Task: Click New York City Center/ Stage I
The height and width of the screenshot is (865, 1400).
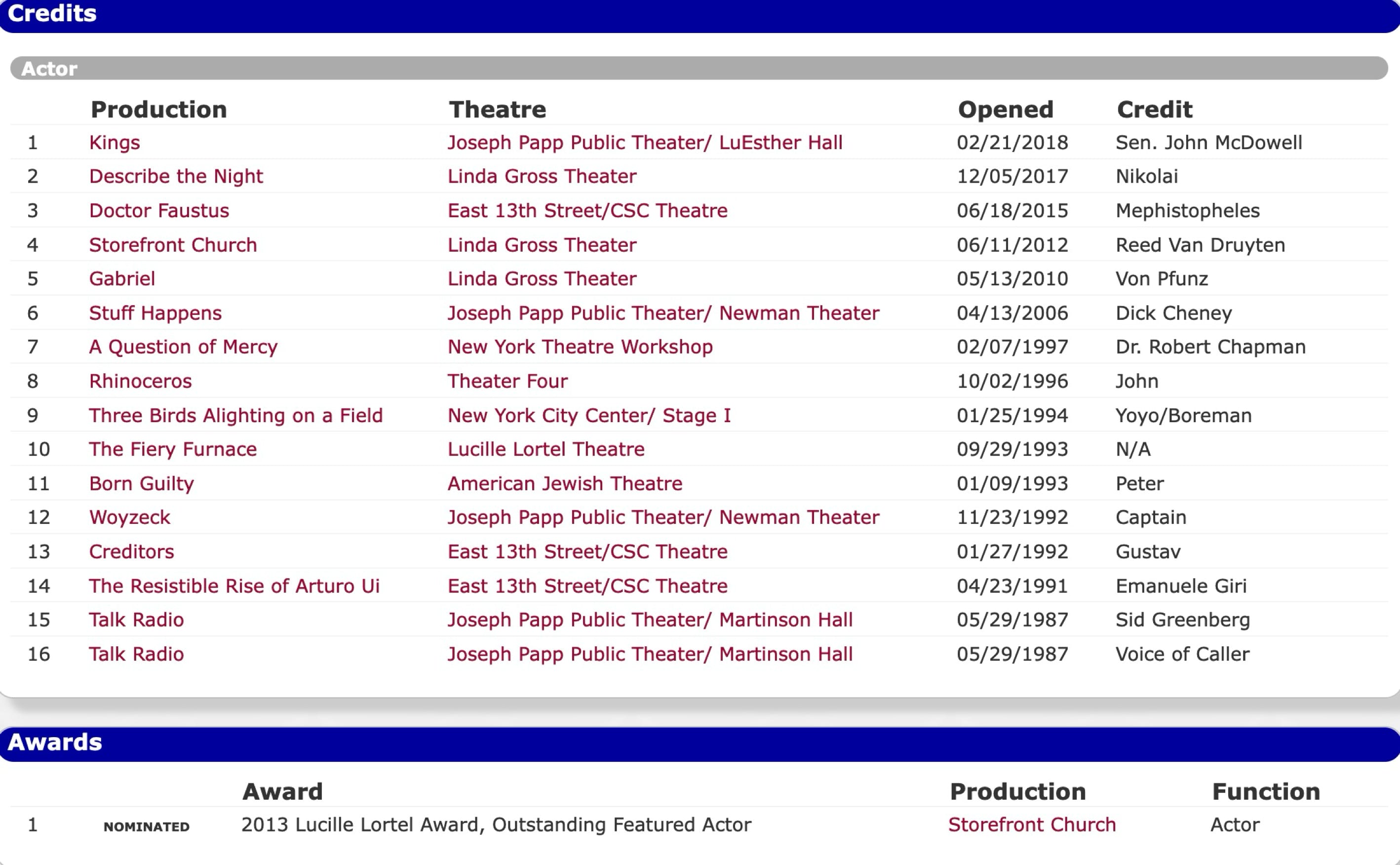Action: pyautogui.click(x=589, y=415)
